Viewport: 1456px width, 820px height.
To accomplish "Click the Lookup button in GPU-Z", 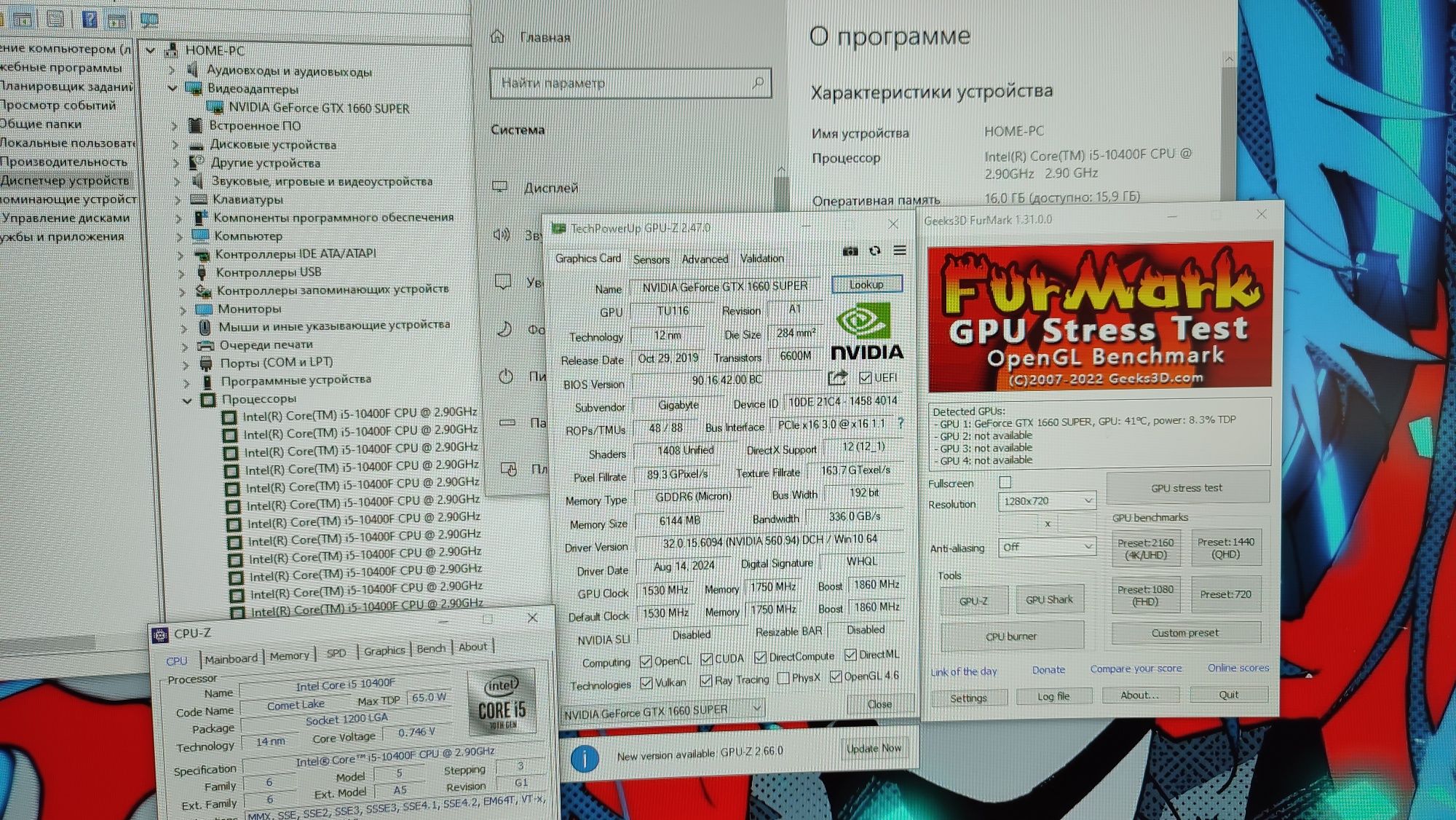I will [866, 284].
